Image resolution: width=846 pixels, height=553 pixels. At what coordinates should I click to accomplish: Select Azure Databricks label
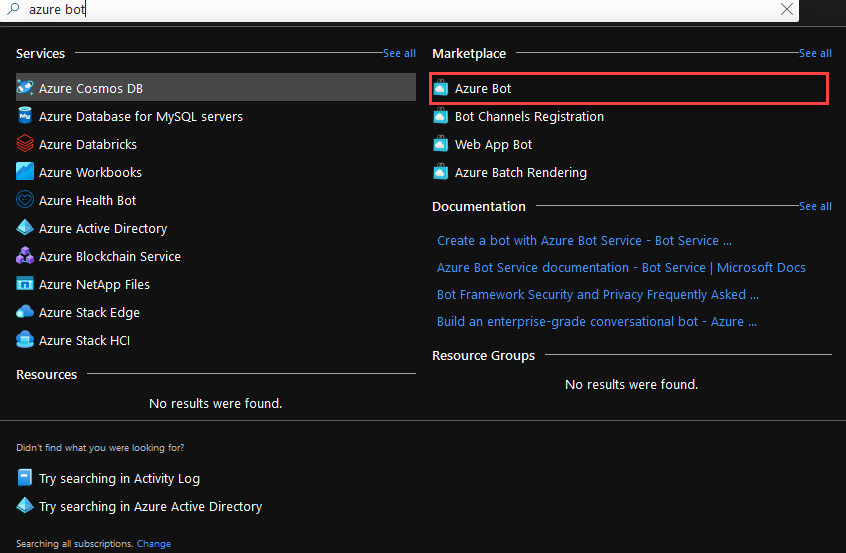[x=88, y=145]
